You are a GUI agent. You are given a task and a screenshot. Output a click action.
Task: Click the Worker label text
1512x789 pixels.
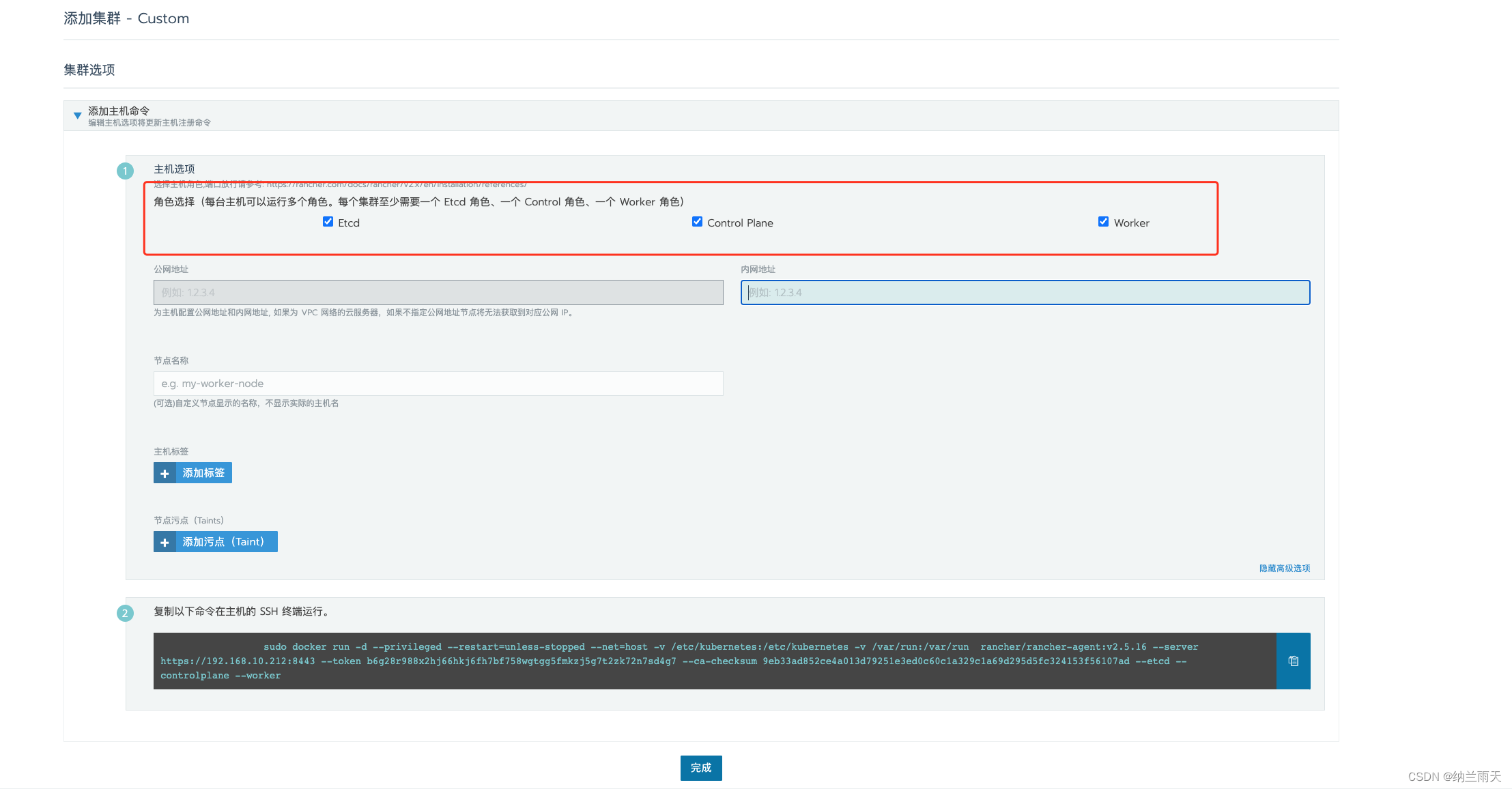tap(1132, 223)
